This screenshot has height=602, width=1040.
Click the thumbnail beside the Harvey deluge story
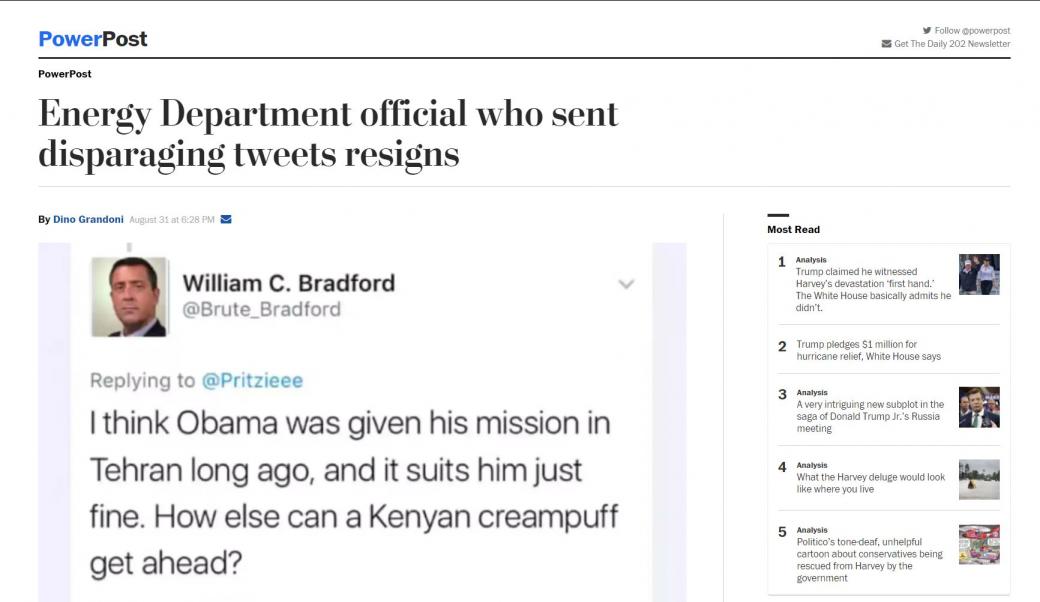(x=981, y=479)
